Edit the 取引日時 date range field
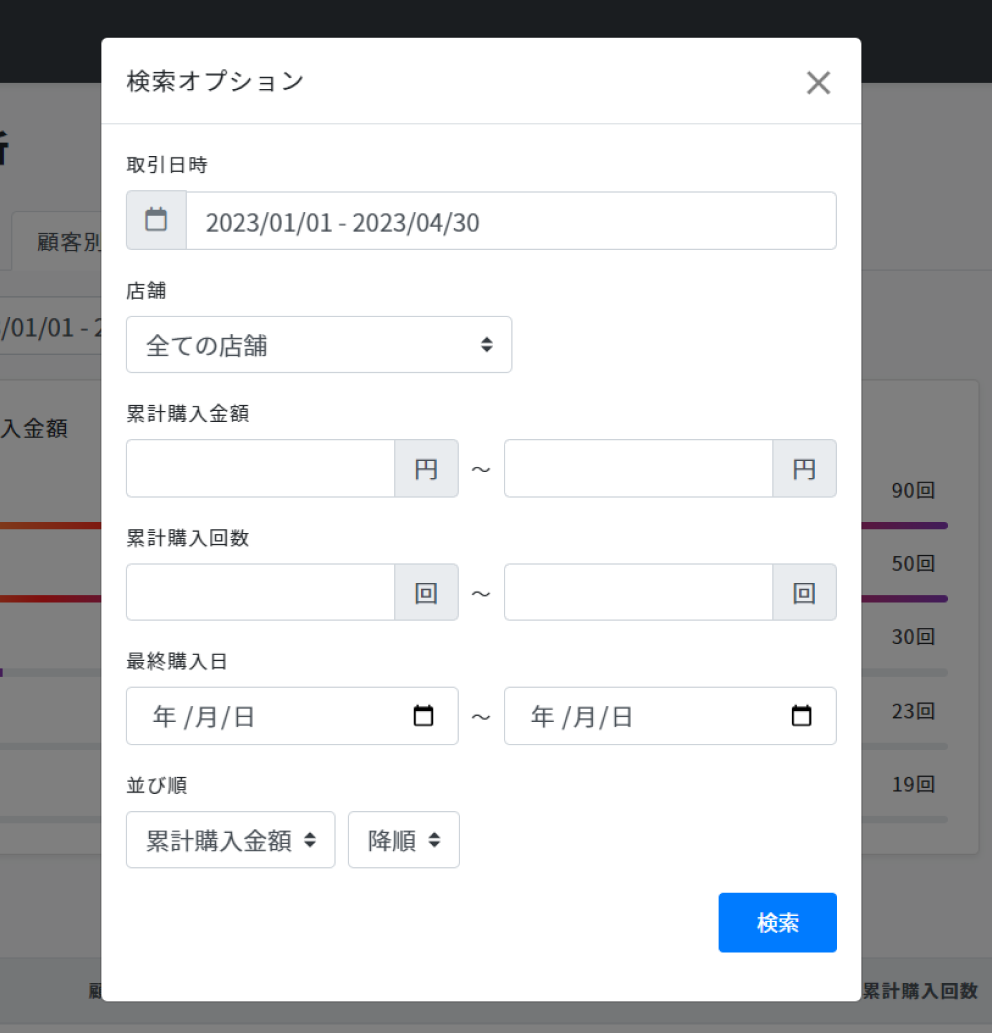992x1033 pixels. [x=510, y=221]
